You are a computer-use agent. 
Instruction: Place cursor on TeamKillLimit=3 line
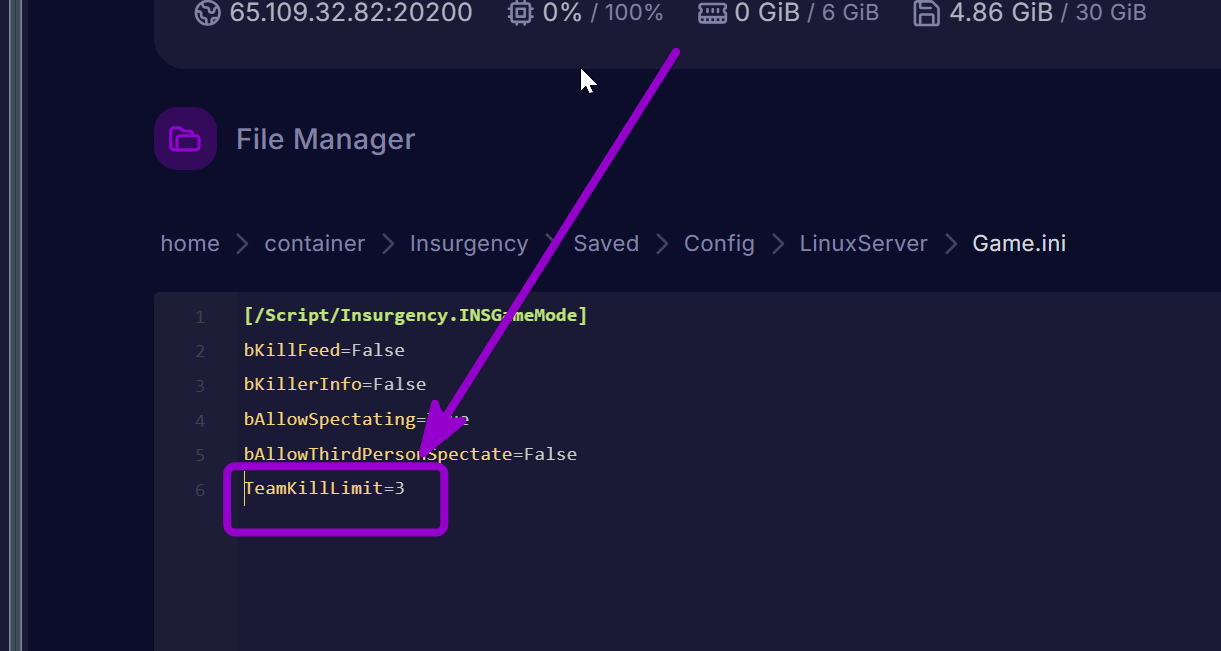[325, 488]
